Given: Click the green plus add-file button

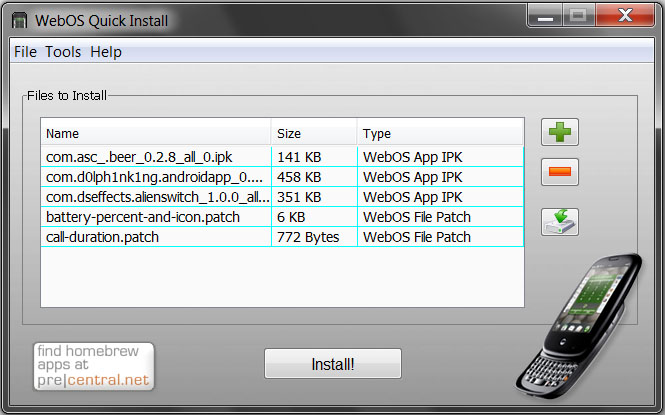Looking at the screenshot, I should (x=559, y=132).
